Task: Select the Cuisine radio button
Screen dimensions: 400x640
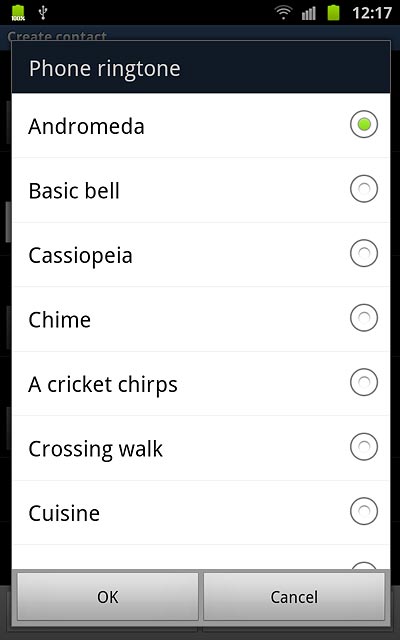Action: [x=364, y=511]
